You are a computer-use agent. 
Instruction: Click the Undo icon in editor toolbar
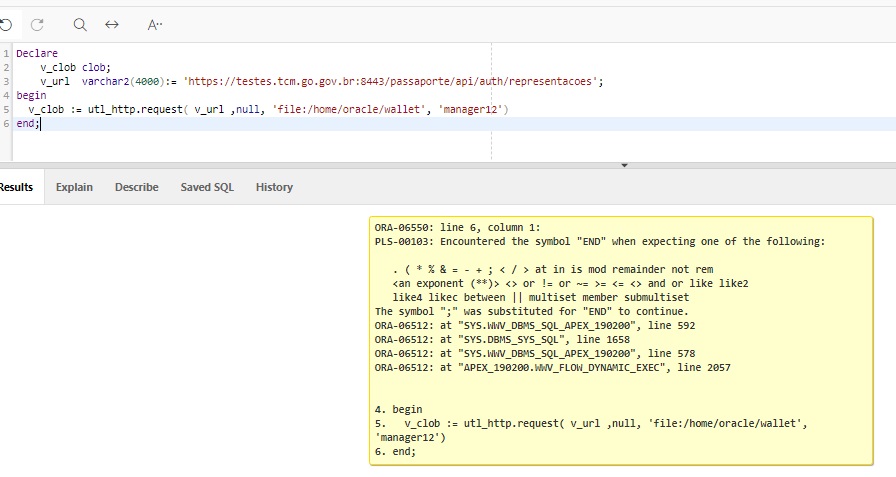[x=6, y=24]
